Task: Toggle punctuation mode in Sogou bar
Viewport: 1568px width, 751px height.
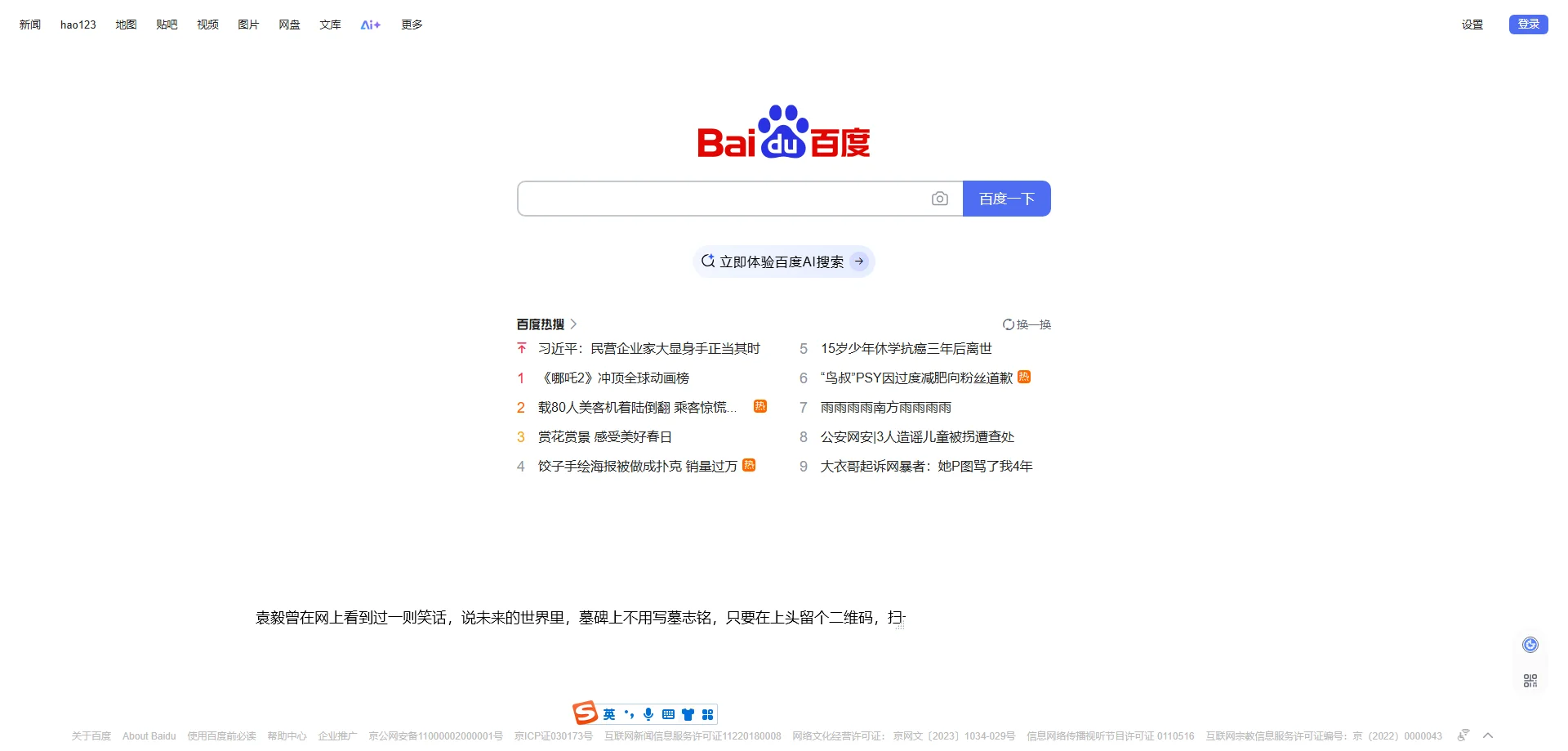Action: click(628, 713)
